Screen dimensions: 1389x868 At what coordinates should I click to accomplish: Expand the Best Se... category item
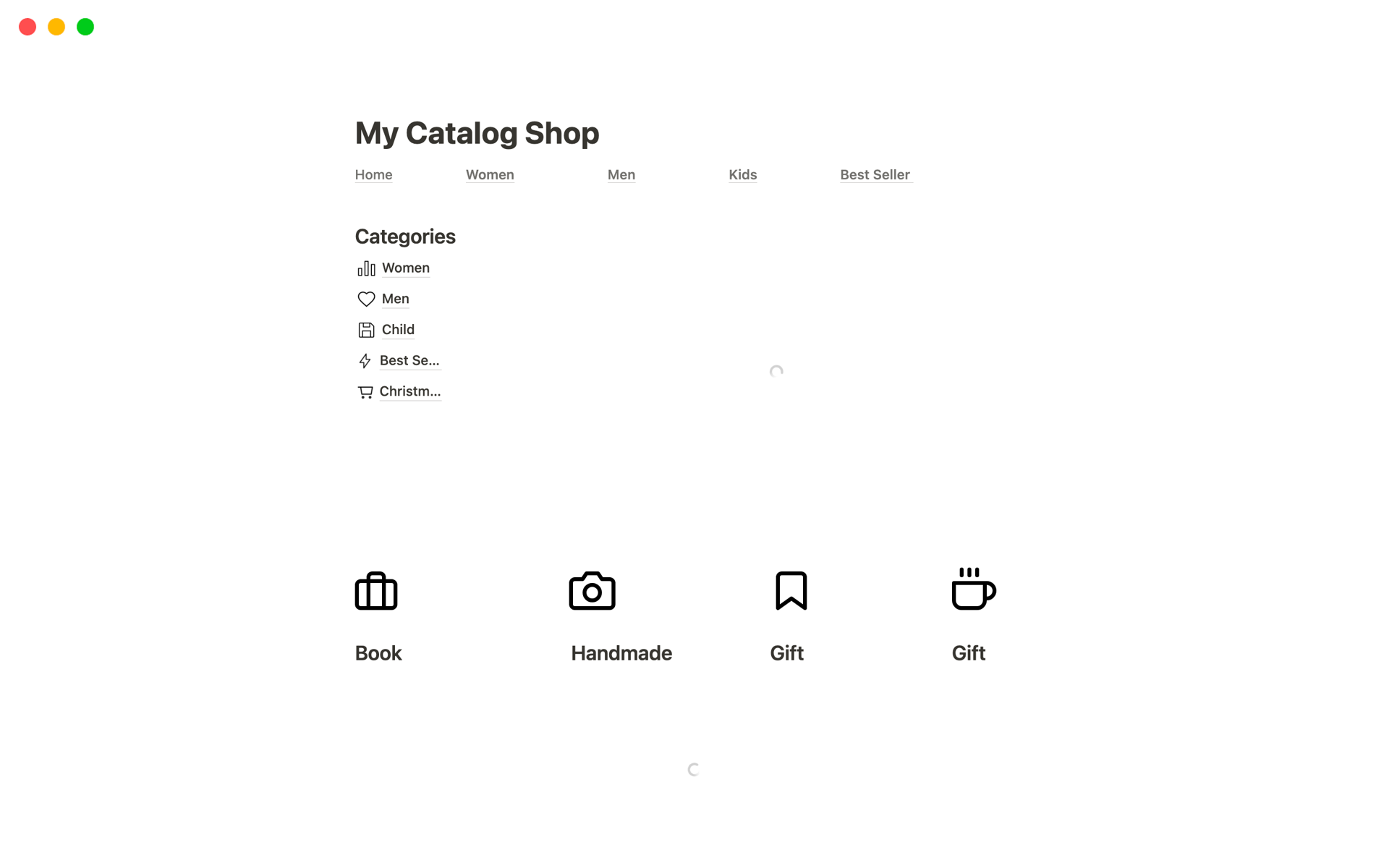(x=407, y=360)
